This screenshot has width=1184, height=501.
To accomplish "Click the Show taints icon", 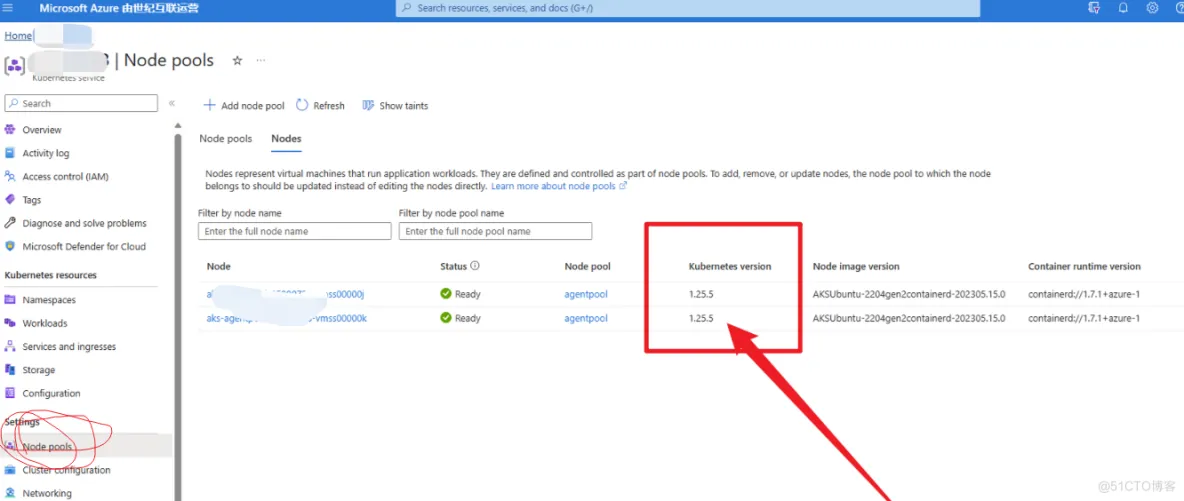I will coord(368,105).
